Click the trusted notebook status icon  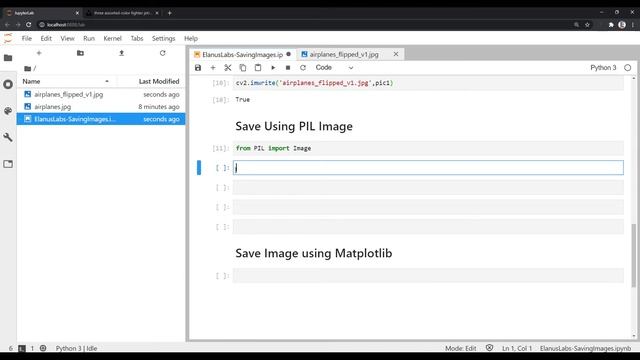click(x=489, y=348)
